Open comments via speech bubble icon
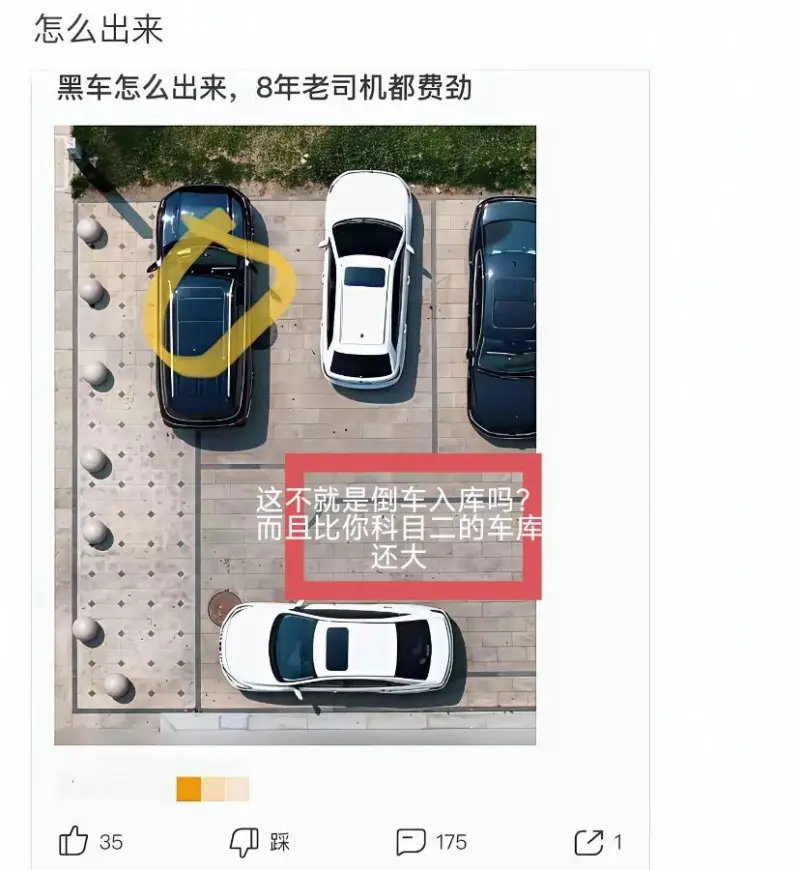The image size is (800, 870). tap(411, 842)
